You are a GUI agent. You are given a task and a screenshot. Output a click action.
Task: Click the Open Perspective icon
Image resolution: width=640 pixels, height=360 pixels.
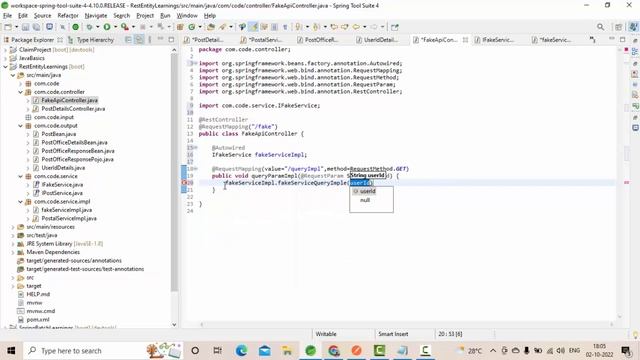[x=619, y=27]
